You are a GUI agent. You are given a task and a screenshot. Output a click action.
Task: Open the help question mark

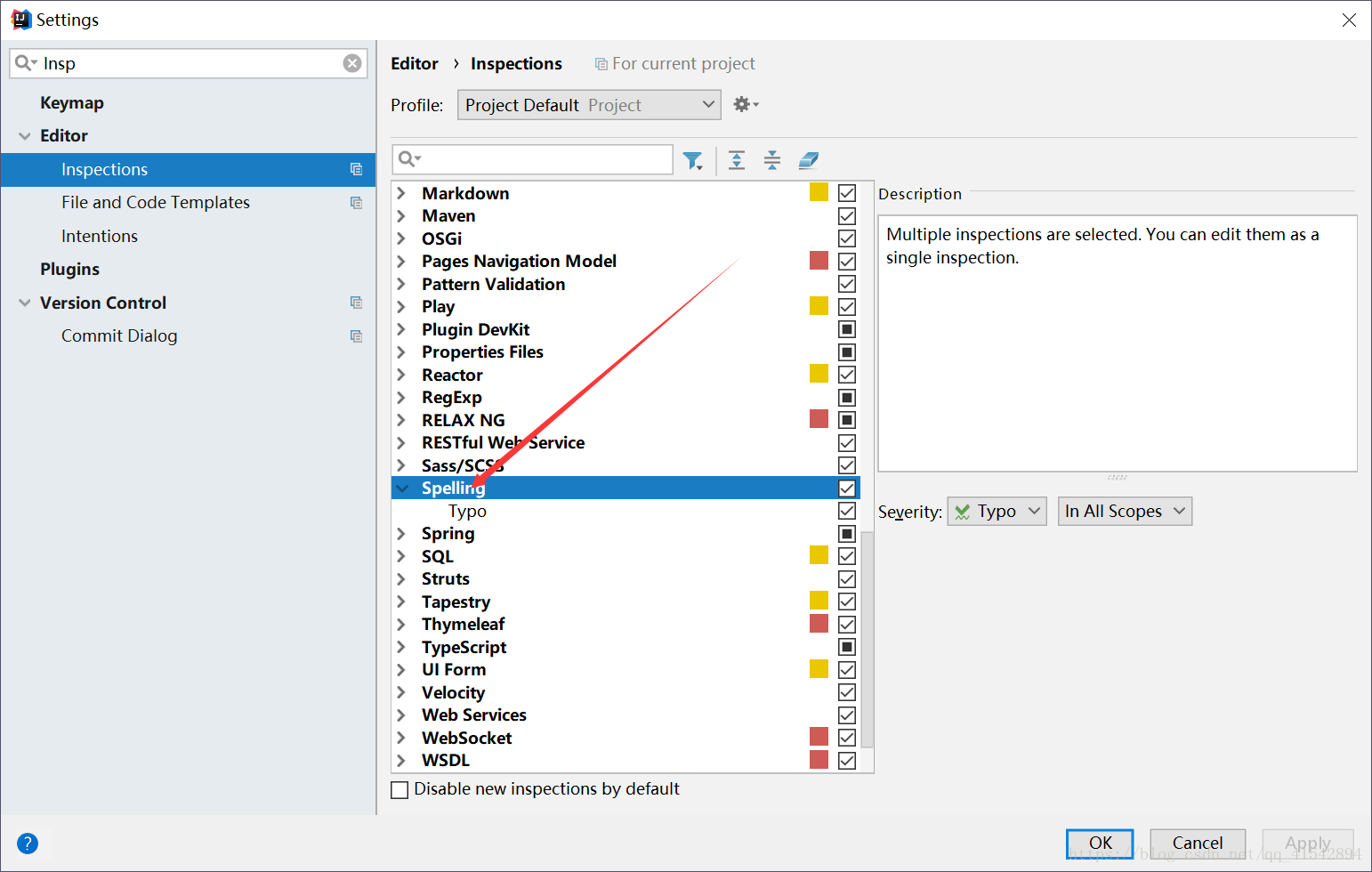click(28, 843)
